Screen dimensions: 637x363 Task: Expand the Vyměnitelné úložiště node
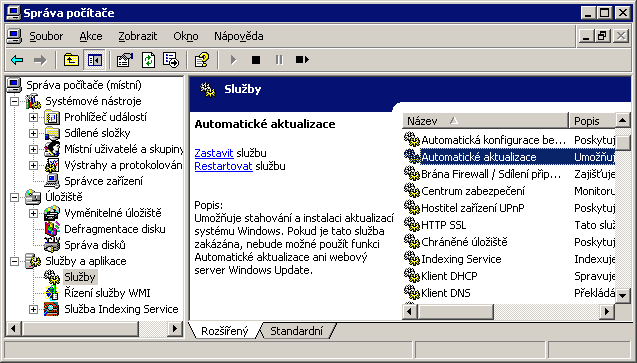33,213
